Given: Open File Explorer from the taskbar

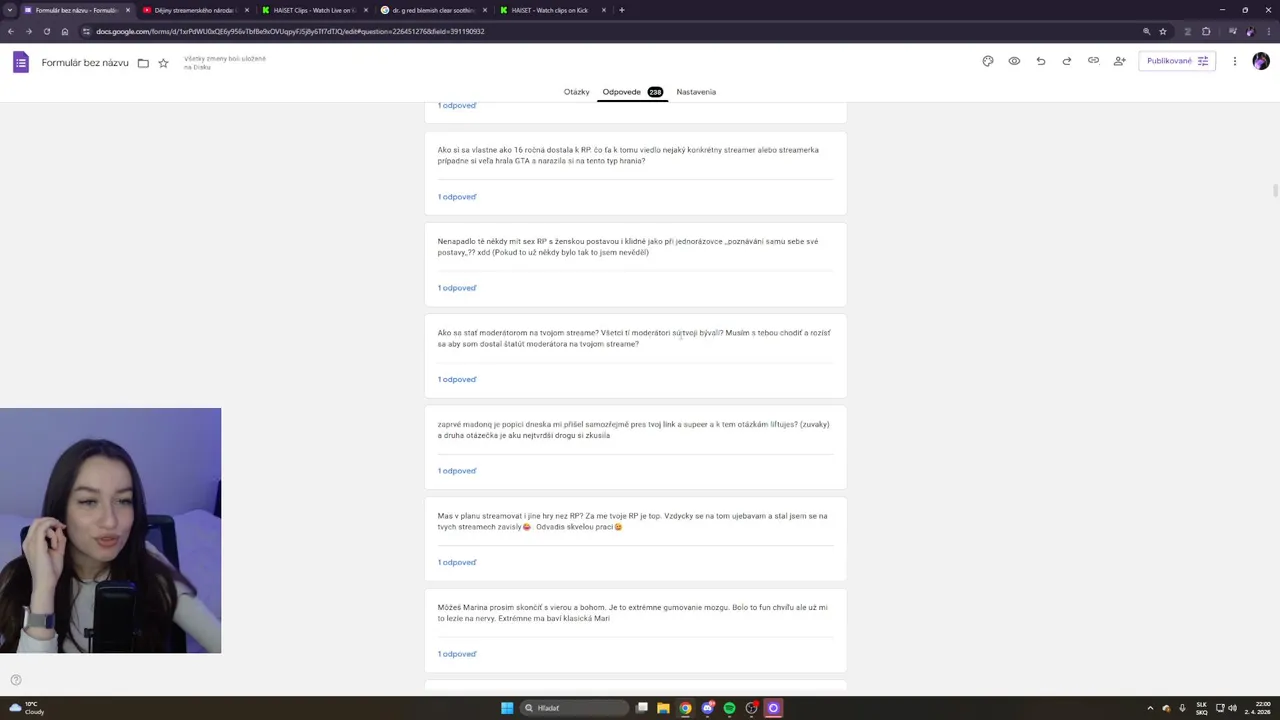Looking at the screenshot, I should [x=663, y=708].
